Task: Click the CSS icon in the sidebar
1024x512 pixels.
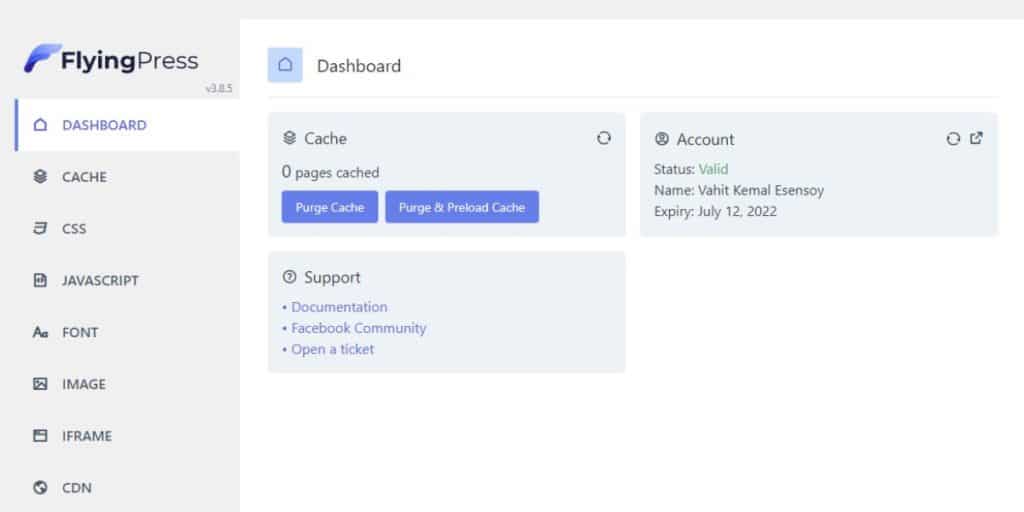Action: pos(40,229)
